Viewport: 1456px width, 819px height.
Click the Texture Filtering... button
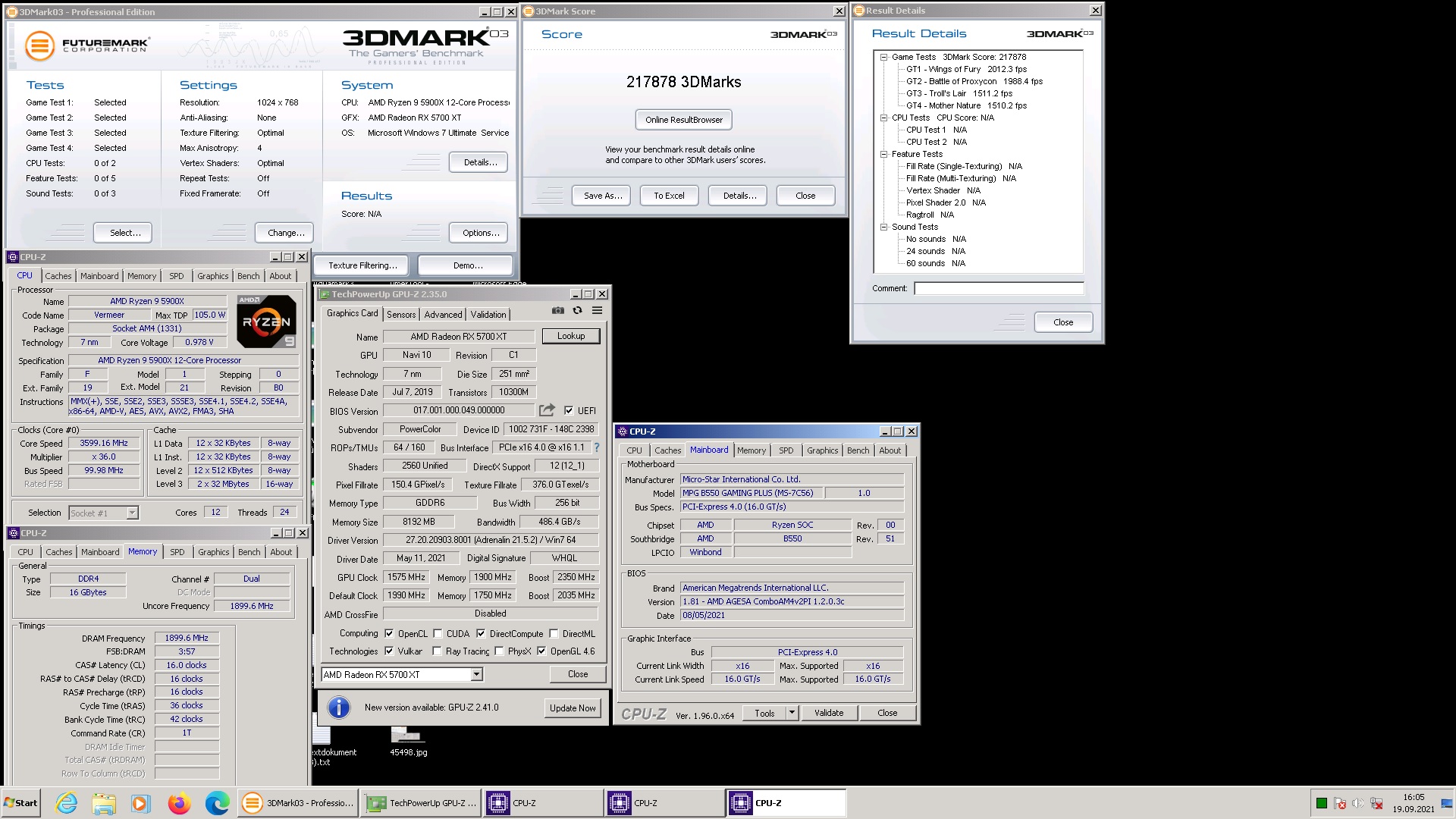(x=362, y=265)
